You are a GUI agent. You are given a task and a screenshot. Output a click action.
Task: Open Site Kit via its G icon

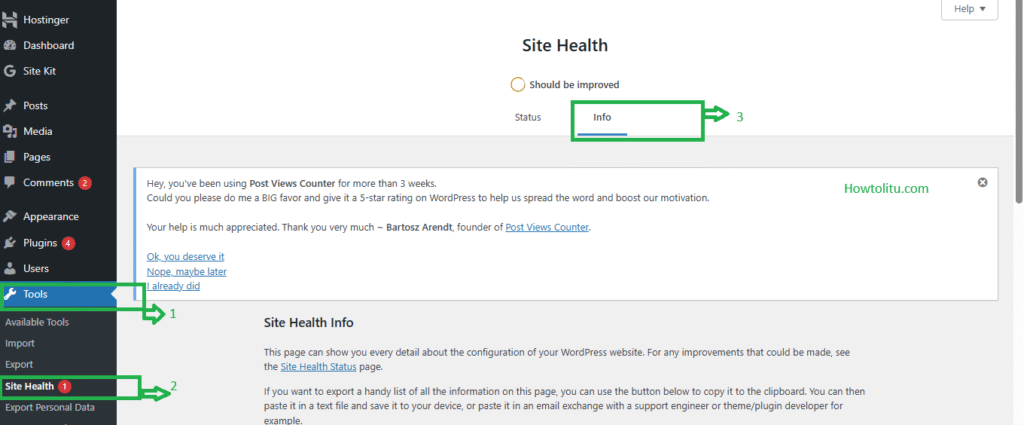(x=10, y=72)
